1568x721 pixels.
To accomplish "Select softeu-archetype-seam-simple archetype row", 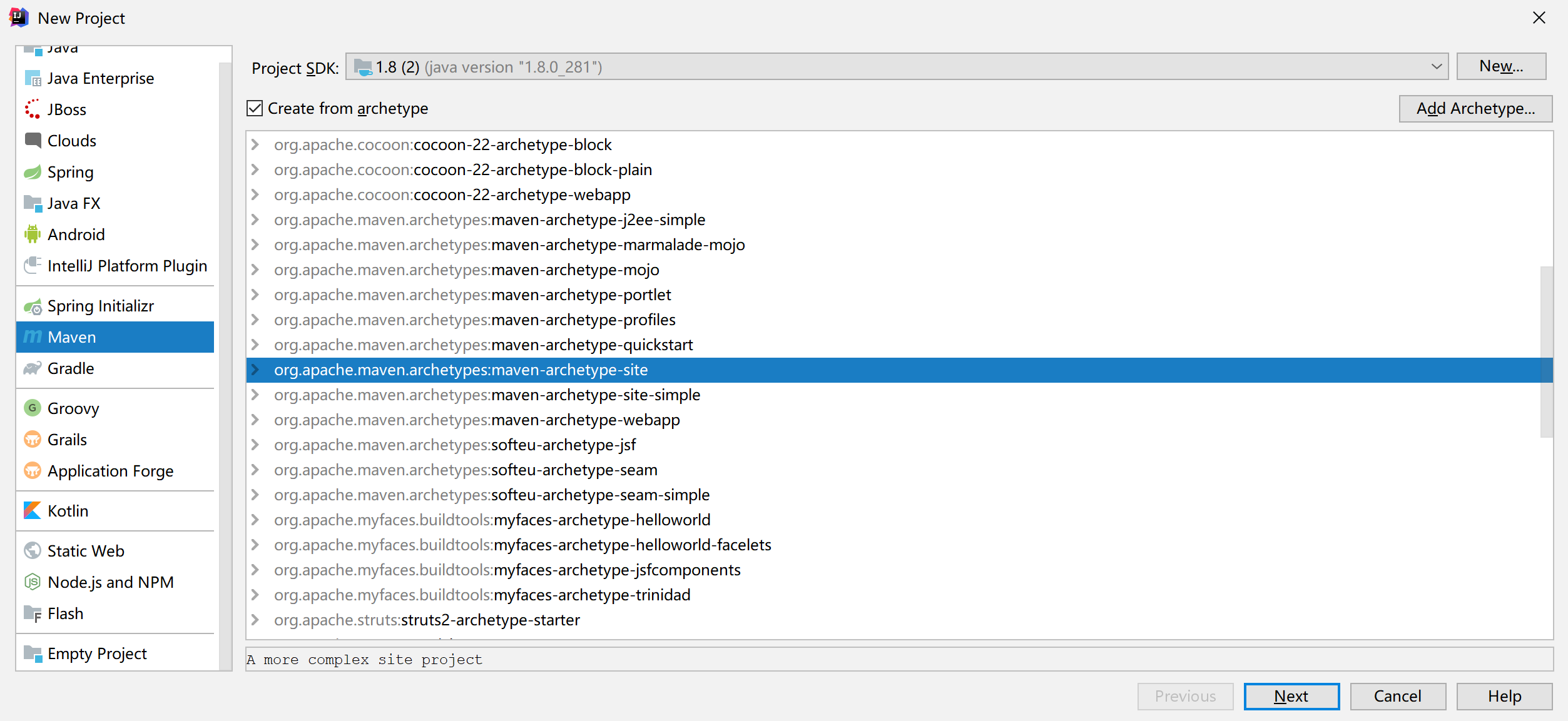I will pyautogui.click(x=899, y=495).
